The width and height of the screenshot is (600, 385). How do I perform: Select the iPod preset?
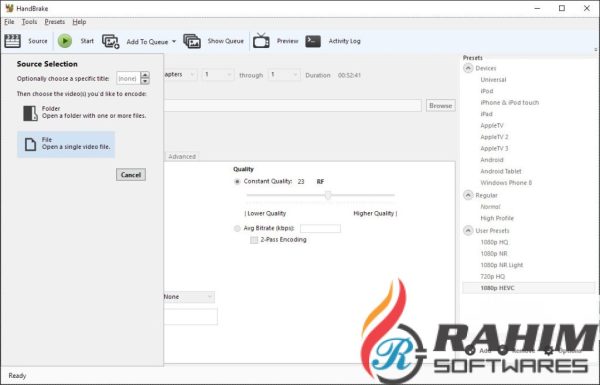[x=487, y=91]
